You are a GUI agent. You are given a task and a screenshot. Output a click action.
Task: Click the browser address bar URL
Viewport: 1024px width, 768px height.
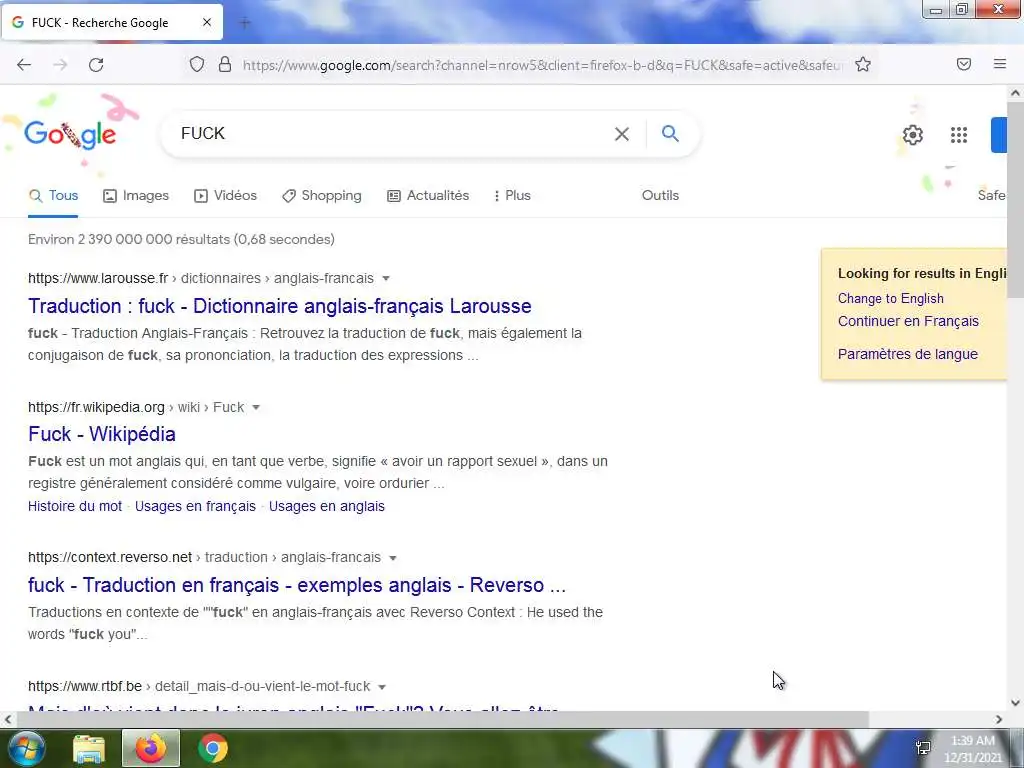pos(542,65)
